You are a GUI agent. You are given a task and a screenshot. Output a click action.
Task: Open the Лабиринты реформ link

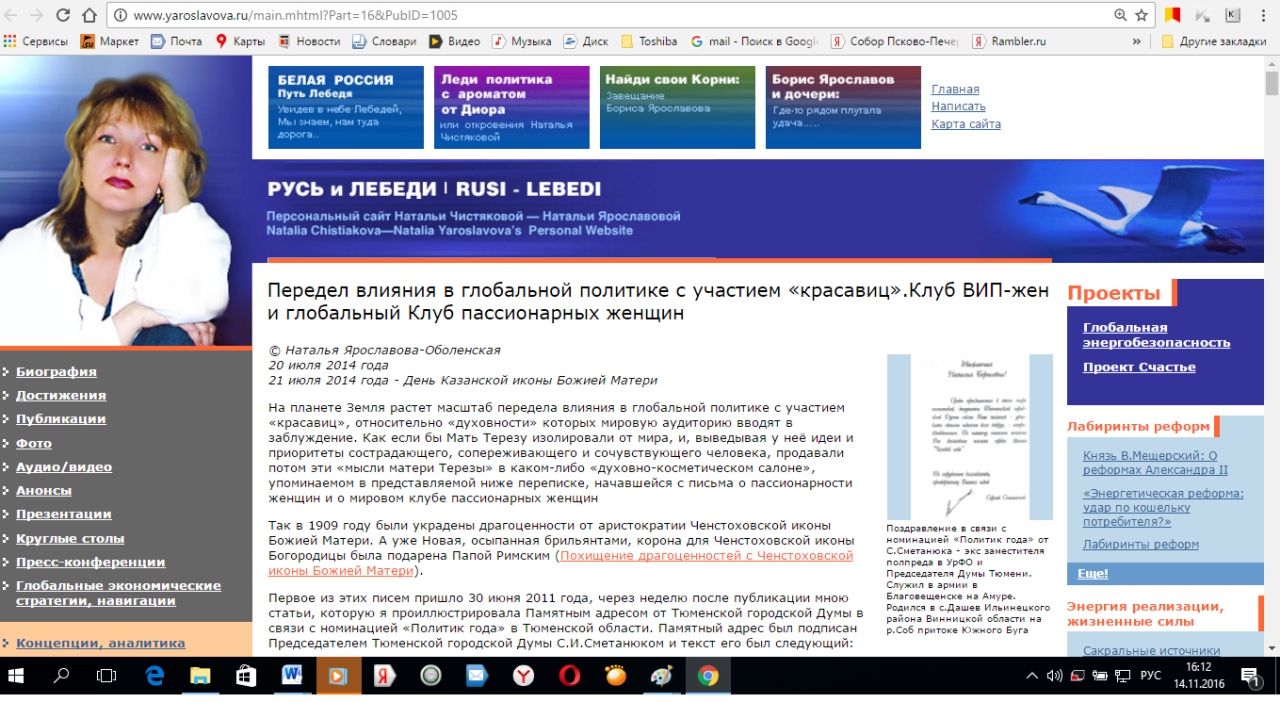point(1141,544)
